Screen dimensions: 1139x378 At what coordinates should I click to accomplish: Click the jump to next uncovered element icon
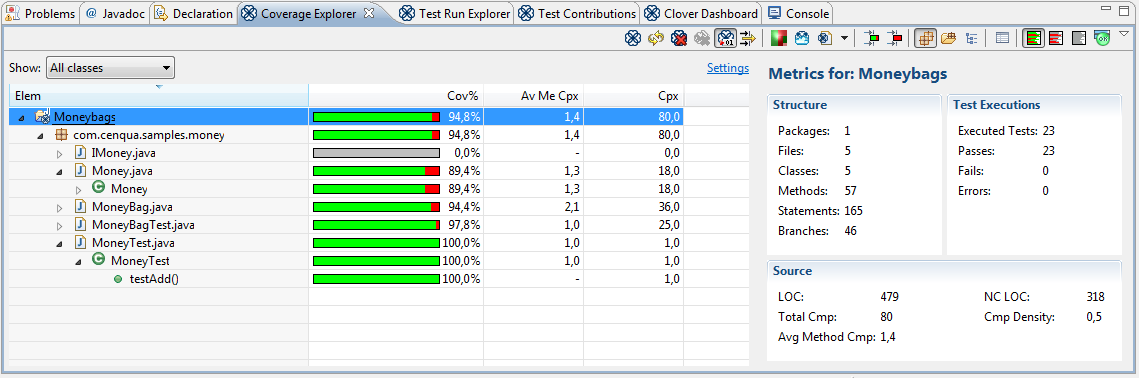tap(896, 39)
